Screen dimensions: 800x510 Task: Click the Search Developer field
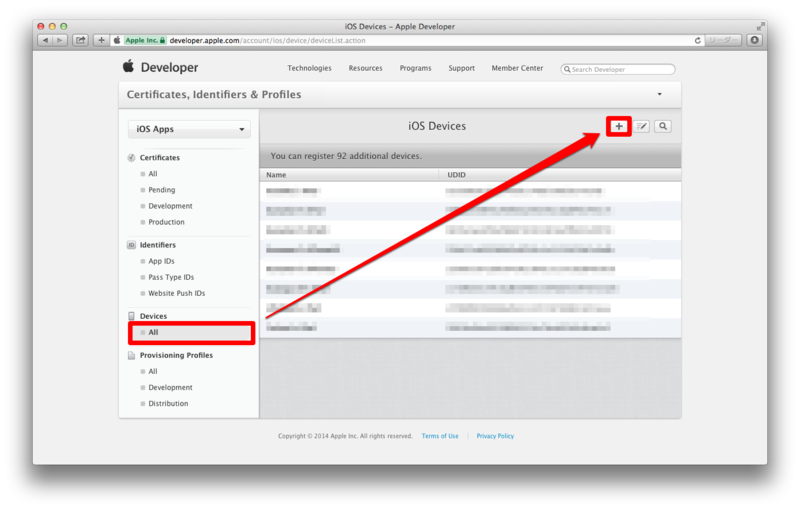[618, 69]
